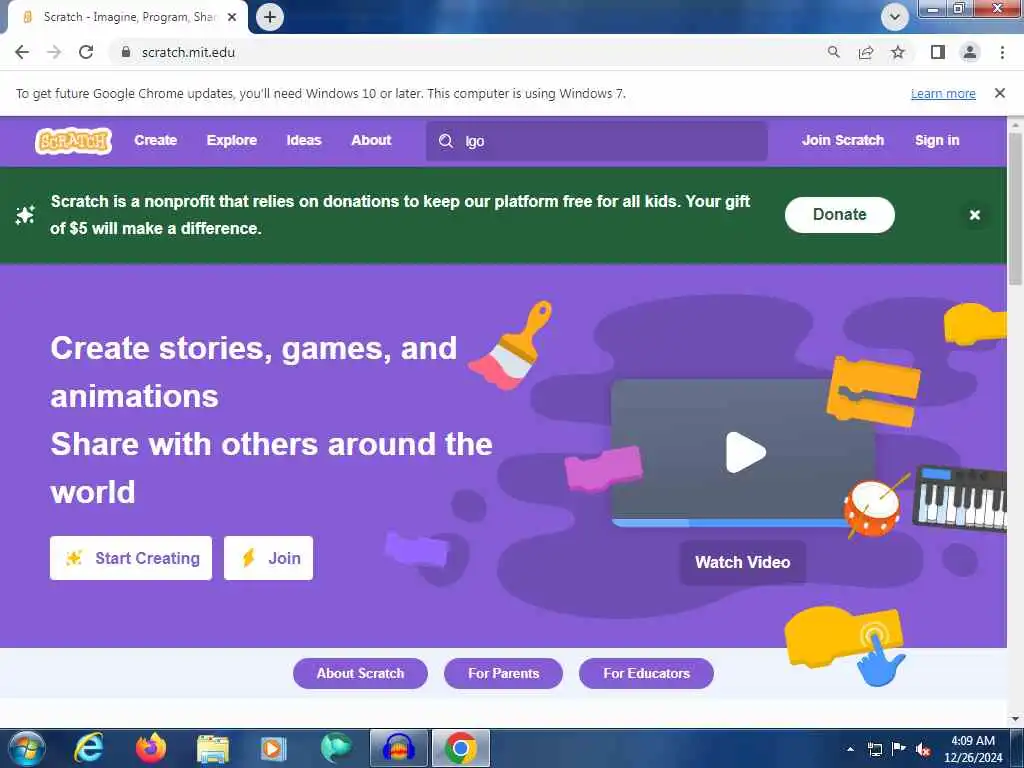1024x768 pixels.
Task: Open the Explore page
Action: (x=232, y=140)
